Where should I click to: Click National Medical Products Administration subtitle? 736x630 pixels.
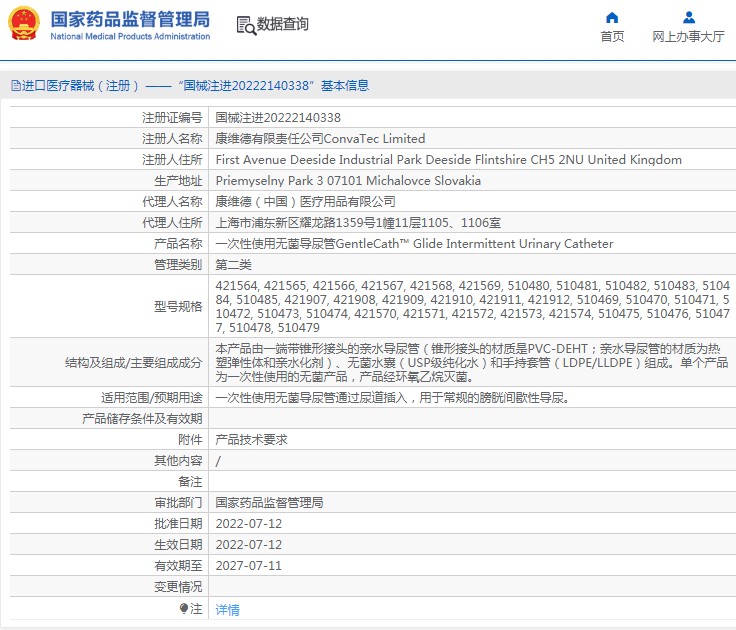tap(130, 36)
